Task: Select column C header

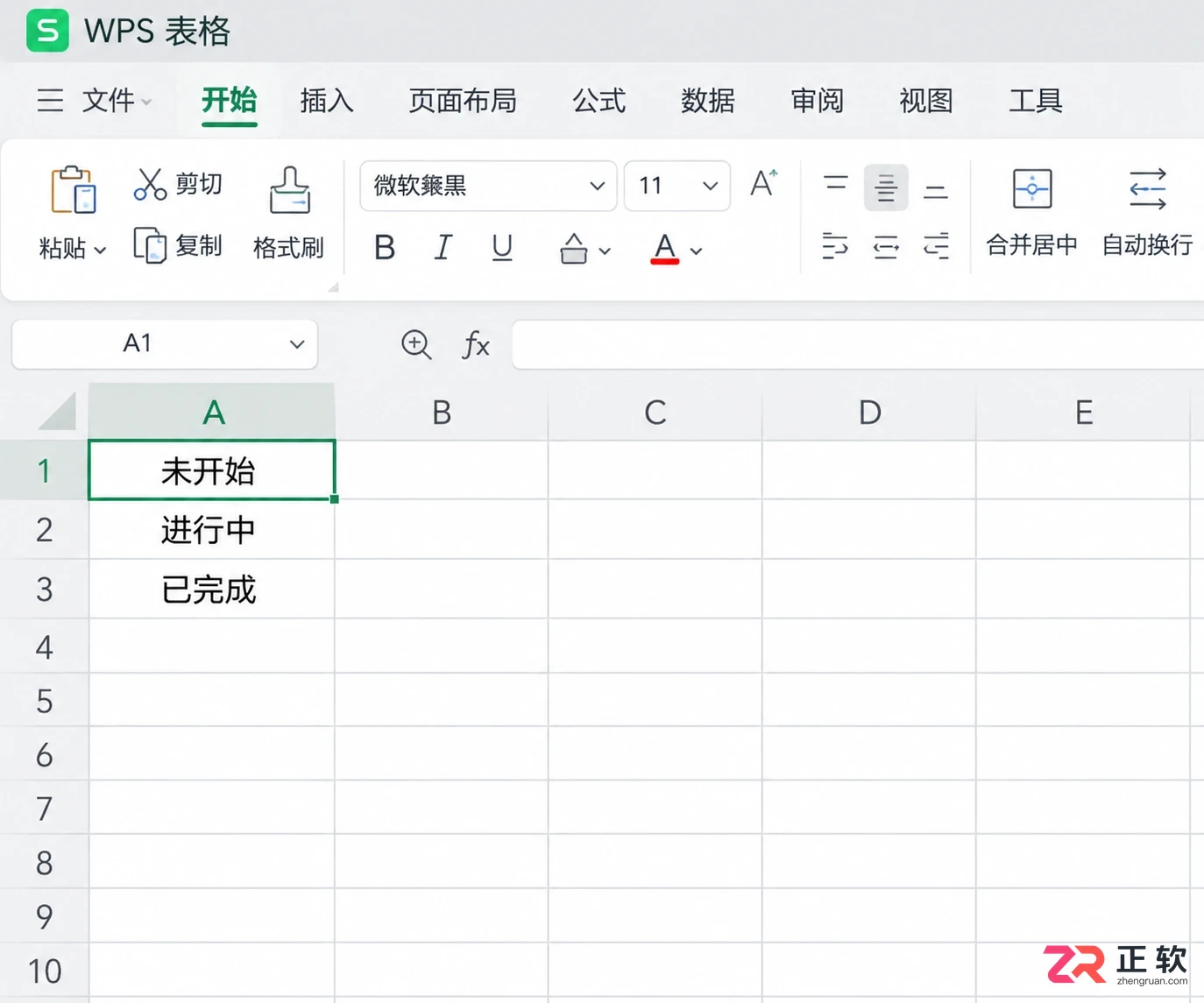Action: click(x=655, y=412)
